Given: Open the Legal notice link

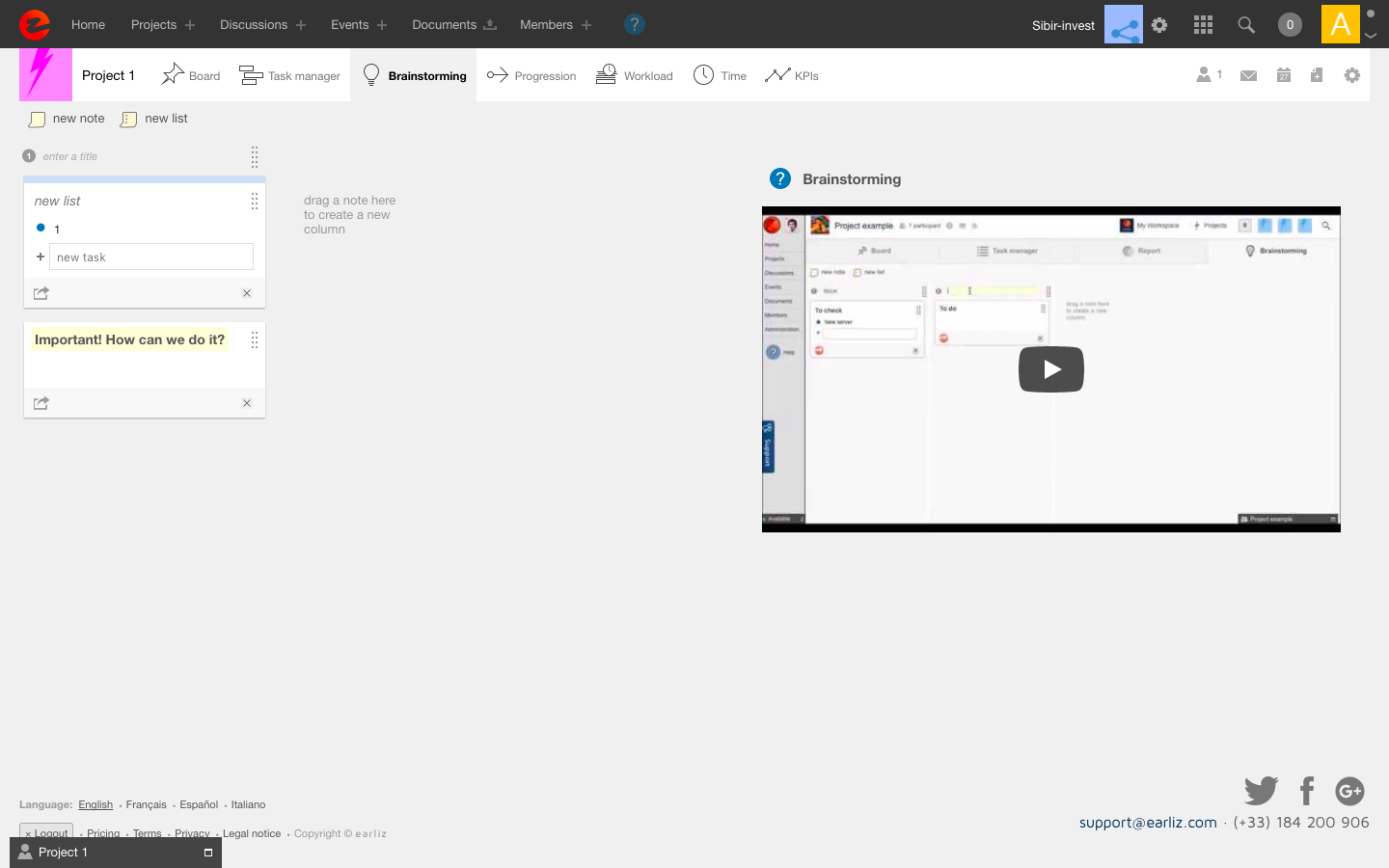Looking at the screenshot, I should [252, 833].
